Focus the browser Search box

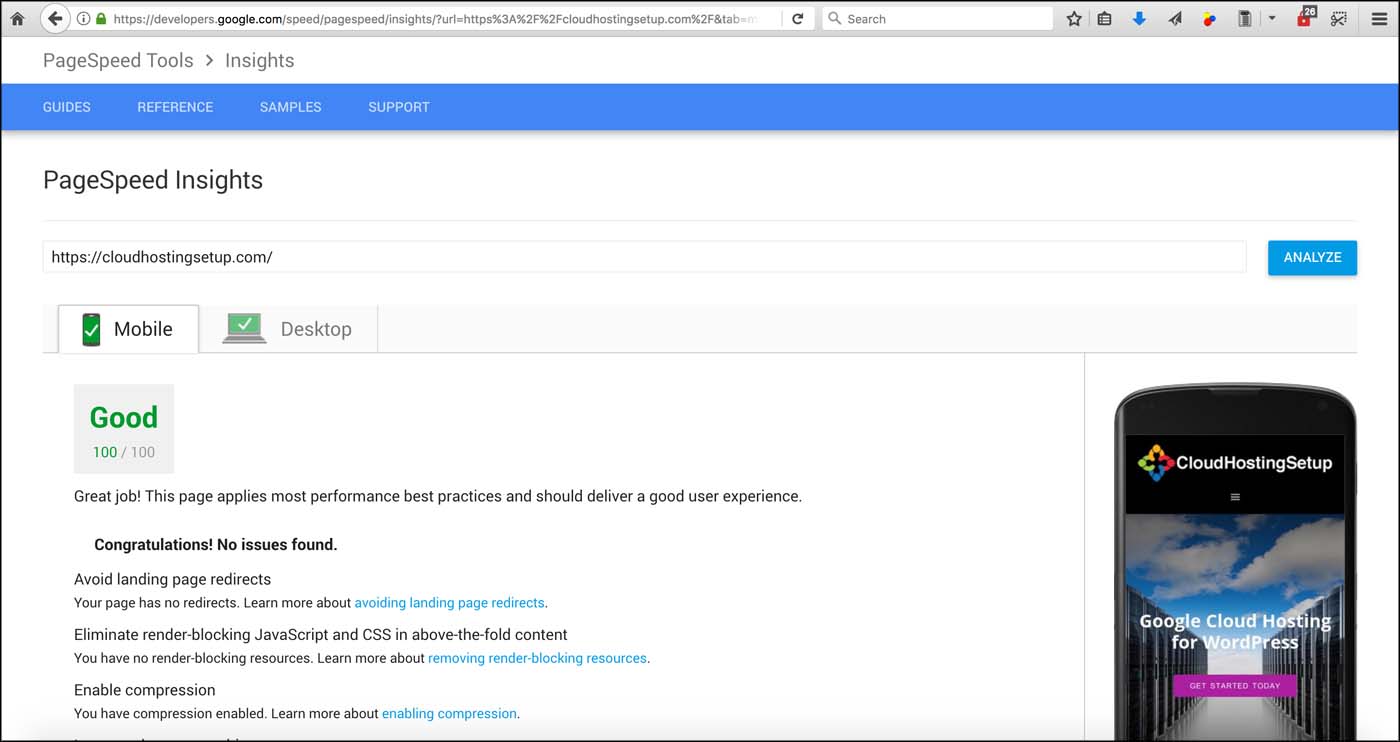click(x=937, y=18)
